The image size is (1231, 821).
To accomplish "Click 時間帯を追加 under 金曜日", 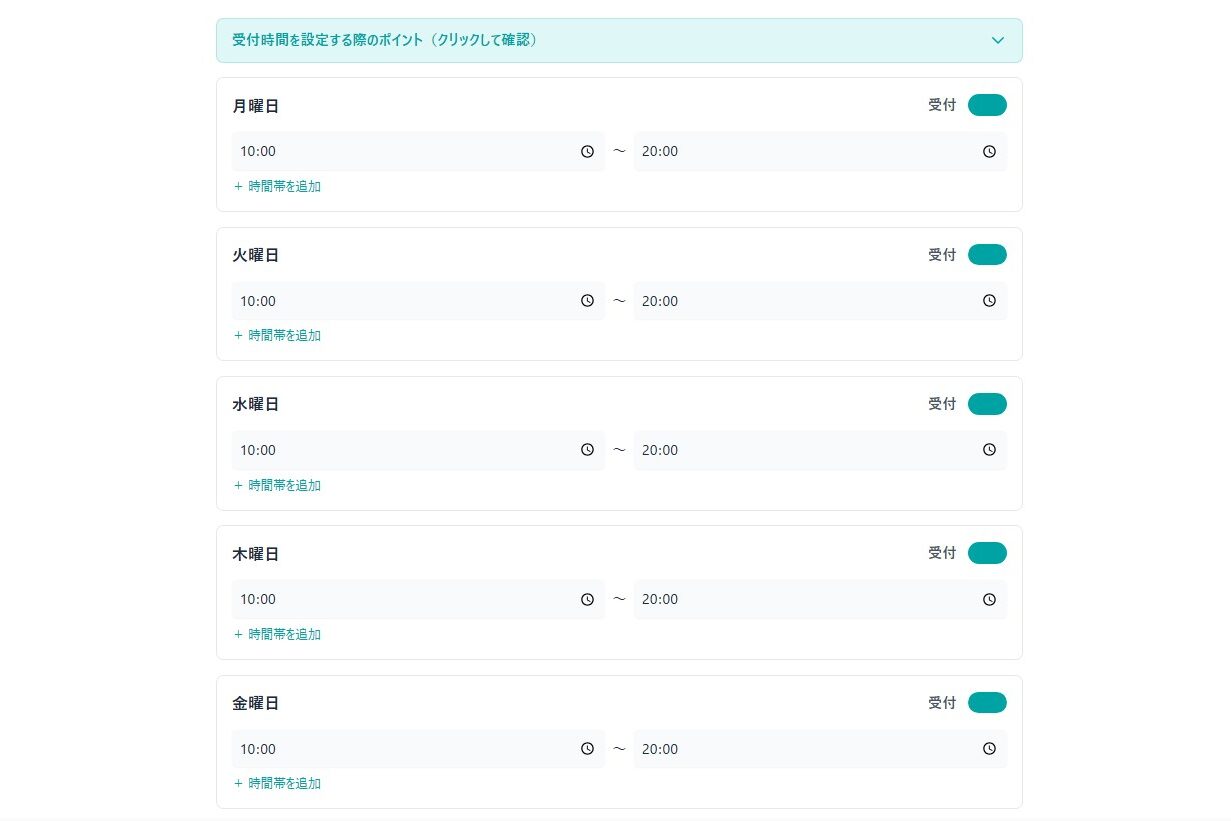I will click(x=278, y=783).
